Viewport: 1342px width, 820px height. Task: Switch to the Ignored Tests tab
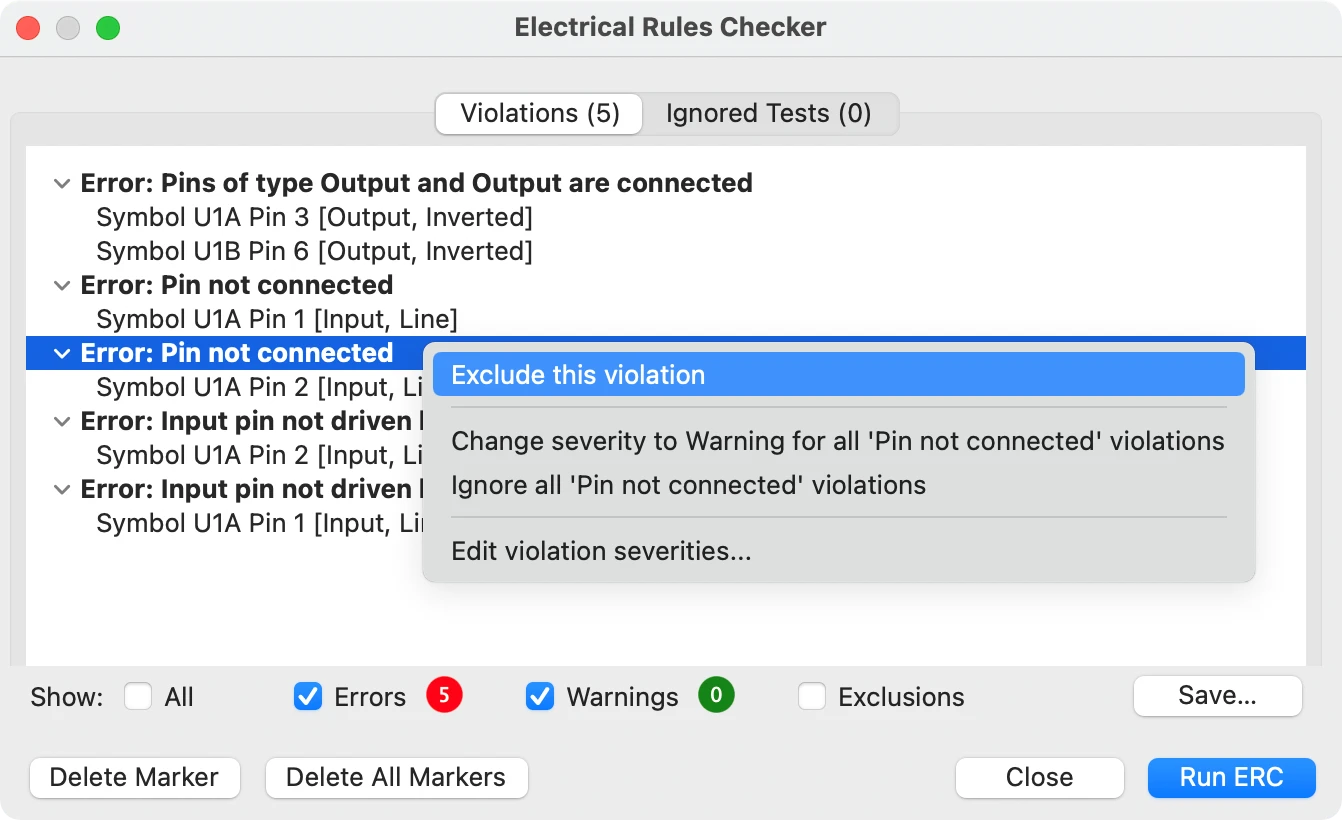[x=768, y=114]
